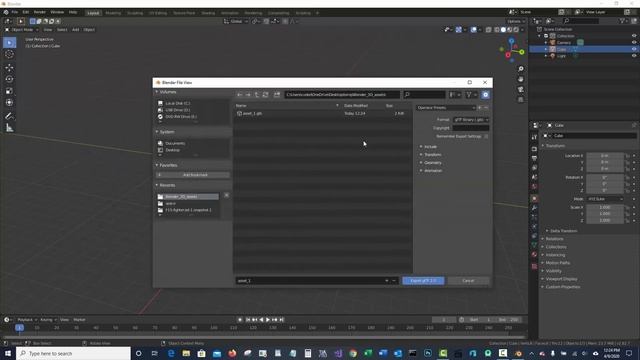Enable solid viewport shading mode

click(503, 30)
